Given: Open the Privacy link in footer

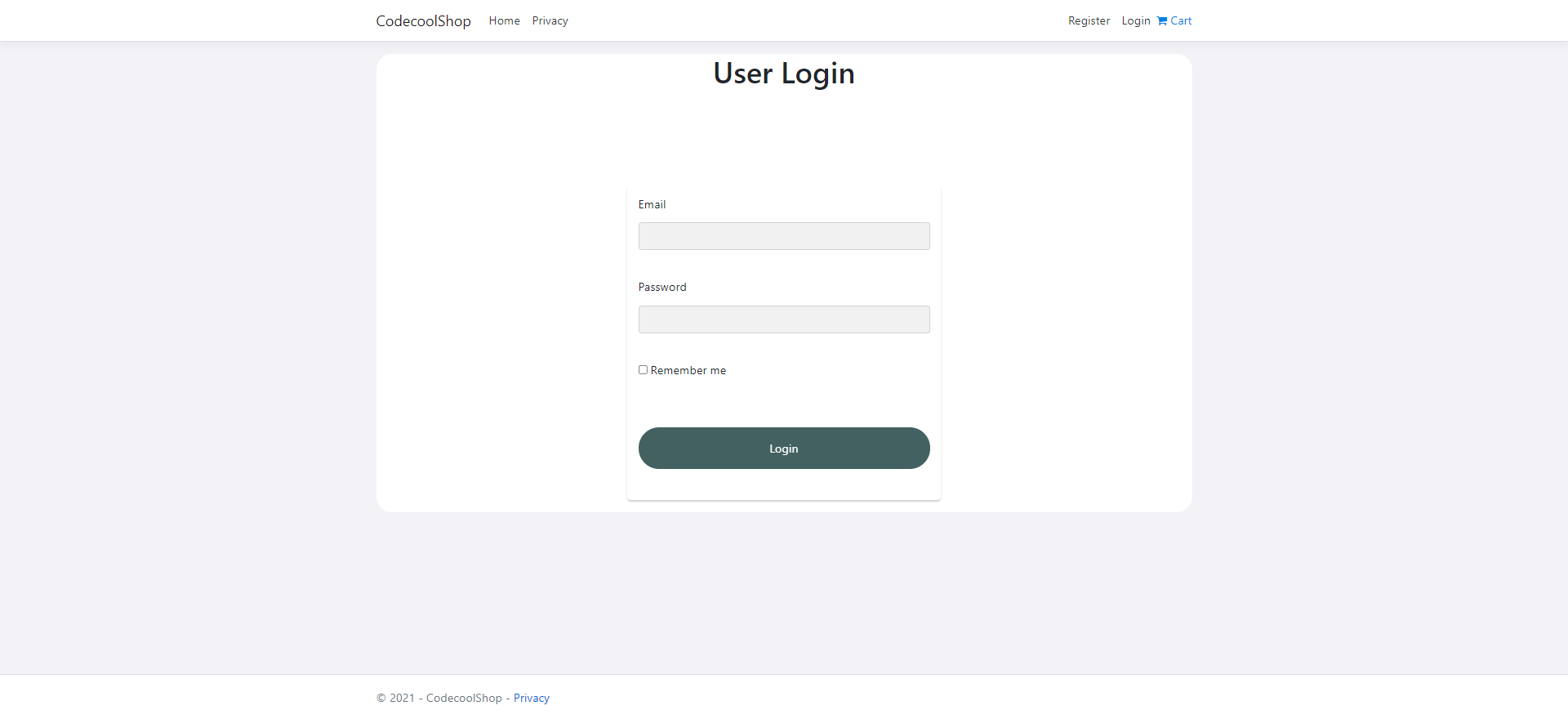Looking at the screenshot, I should (x=532, y=698).
